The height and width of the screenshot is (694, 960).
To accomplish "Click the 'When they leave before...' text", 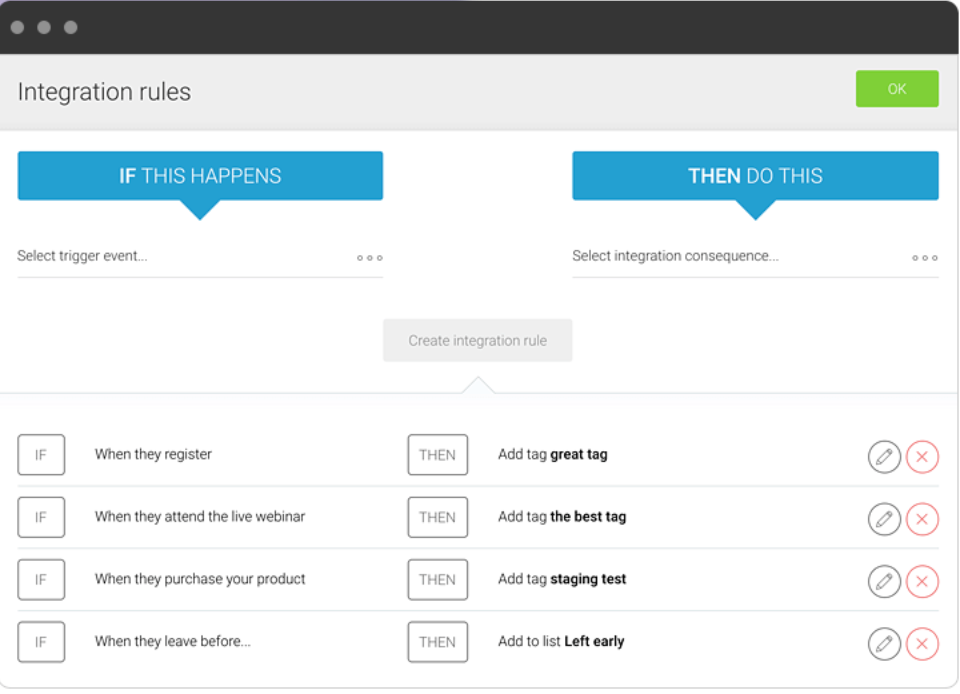I will [x=172, y=641].
